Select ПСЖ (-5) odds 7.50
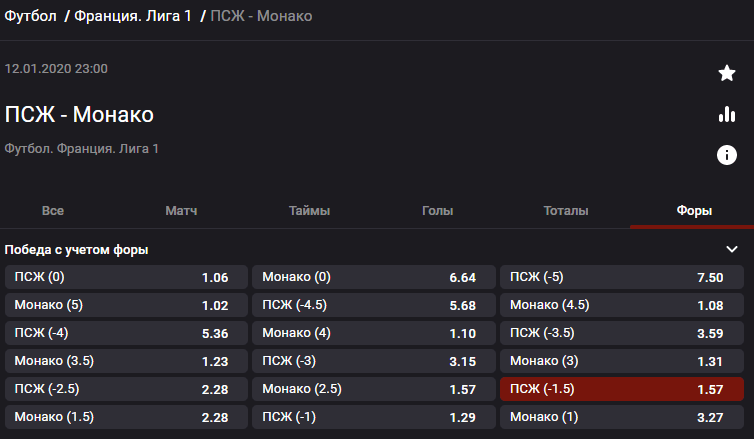The height and width of the screenshot is (439, 754). [622, 277]
